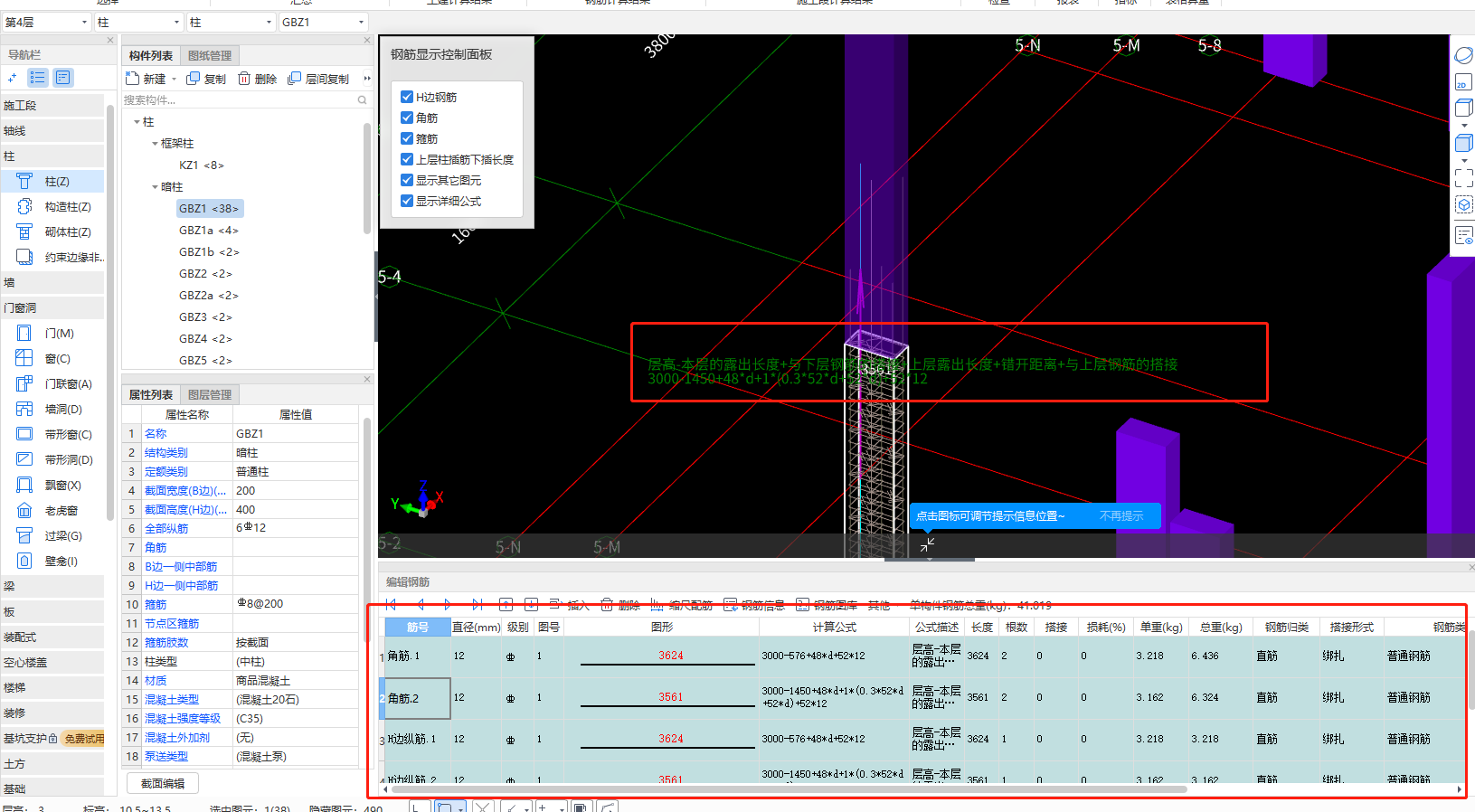Image resolution: width=1475 pixels, height=812 pixels.
Task: Select the 墙洞(D) wall opening tool
Action: [x=53, y=409]
